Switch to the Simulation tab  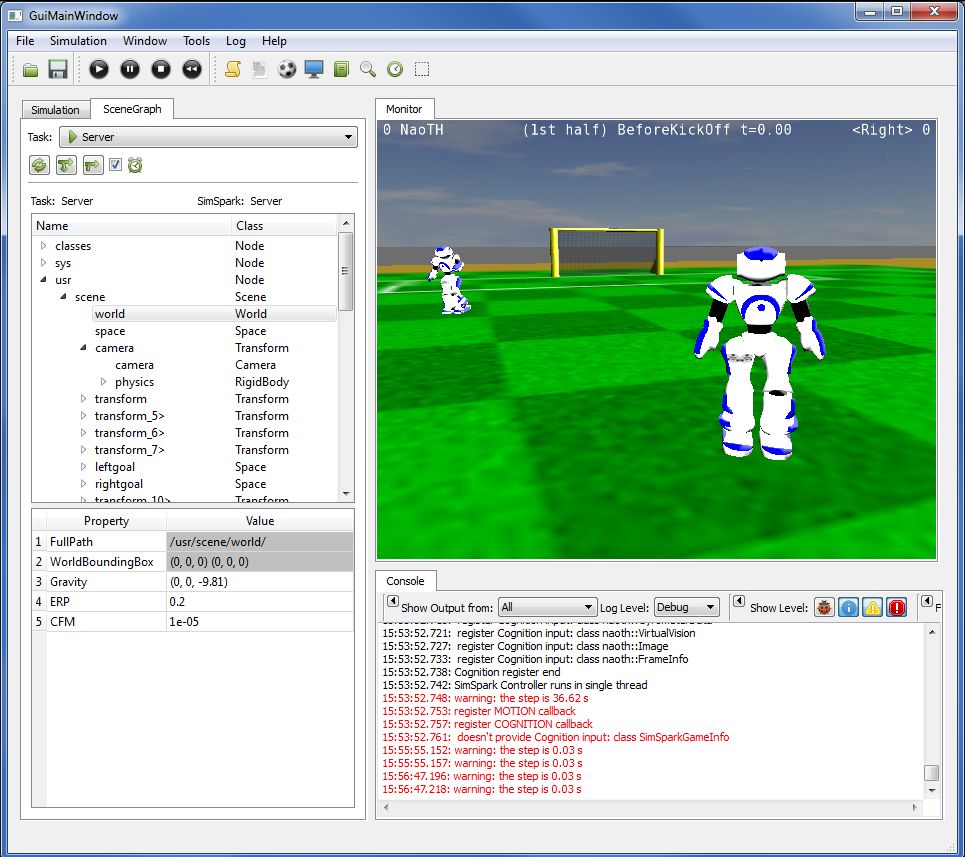[55, 109]
